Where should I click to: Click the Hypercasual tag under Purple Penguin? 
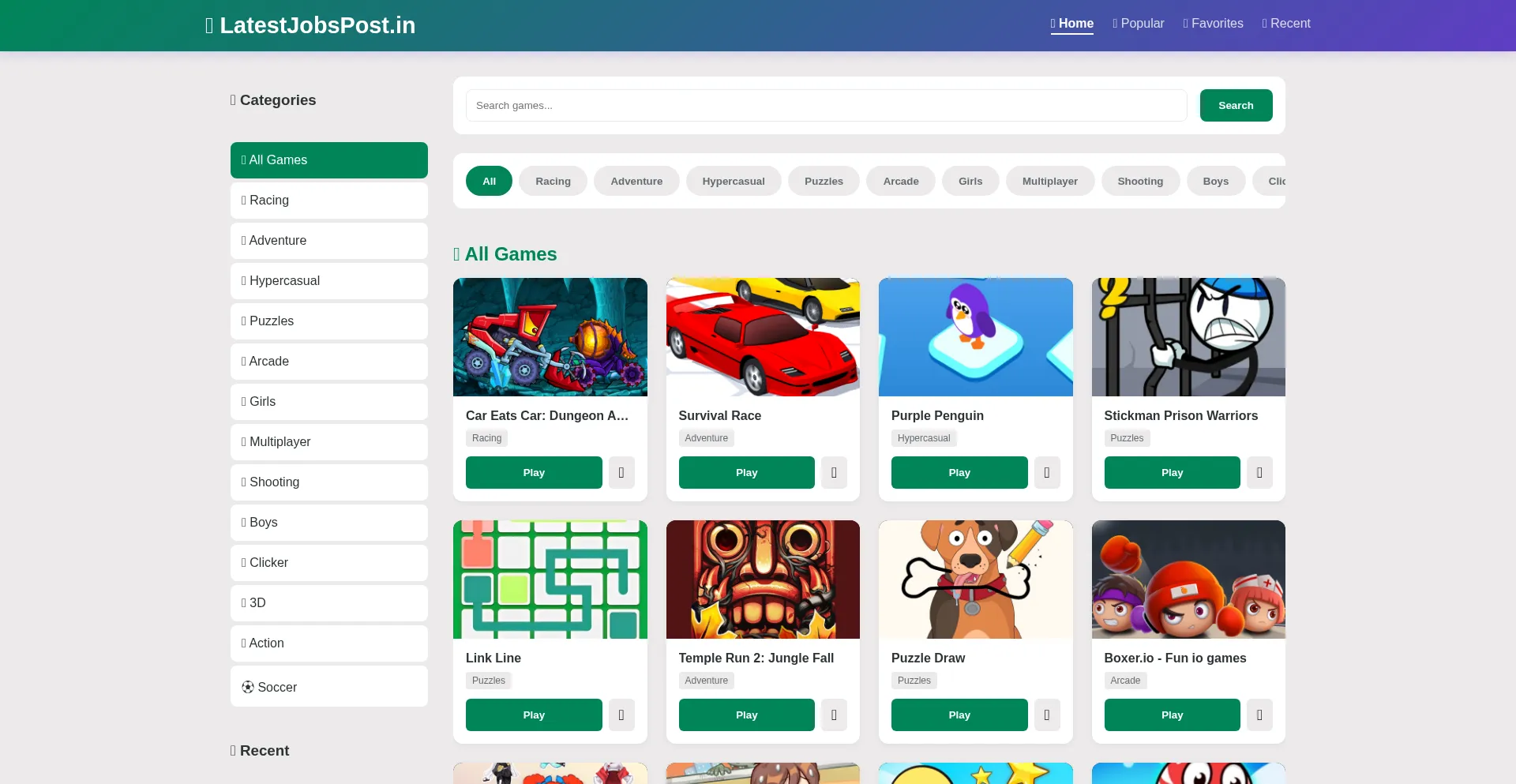coord(924,438)
